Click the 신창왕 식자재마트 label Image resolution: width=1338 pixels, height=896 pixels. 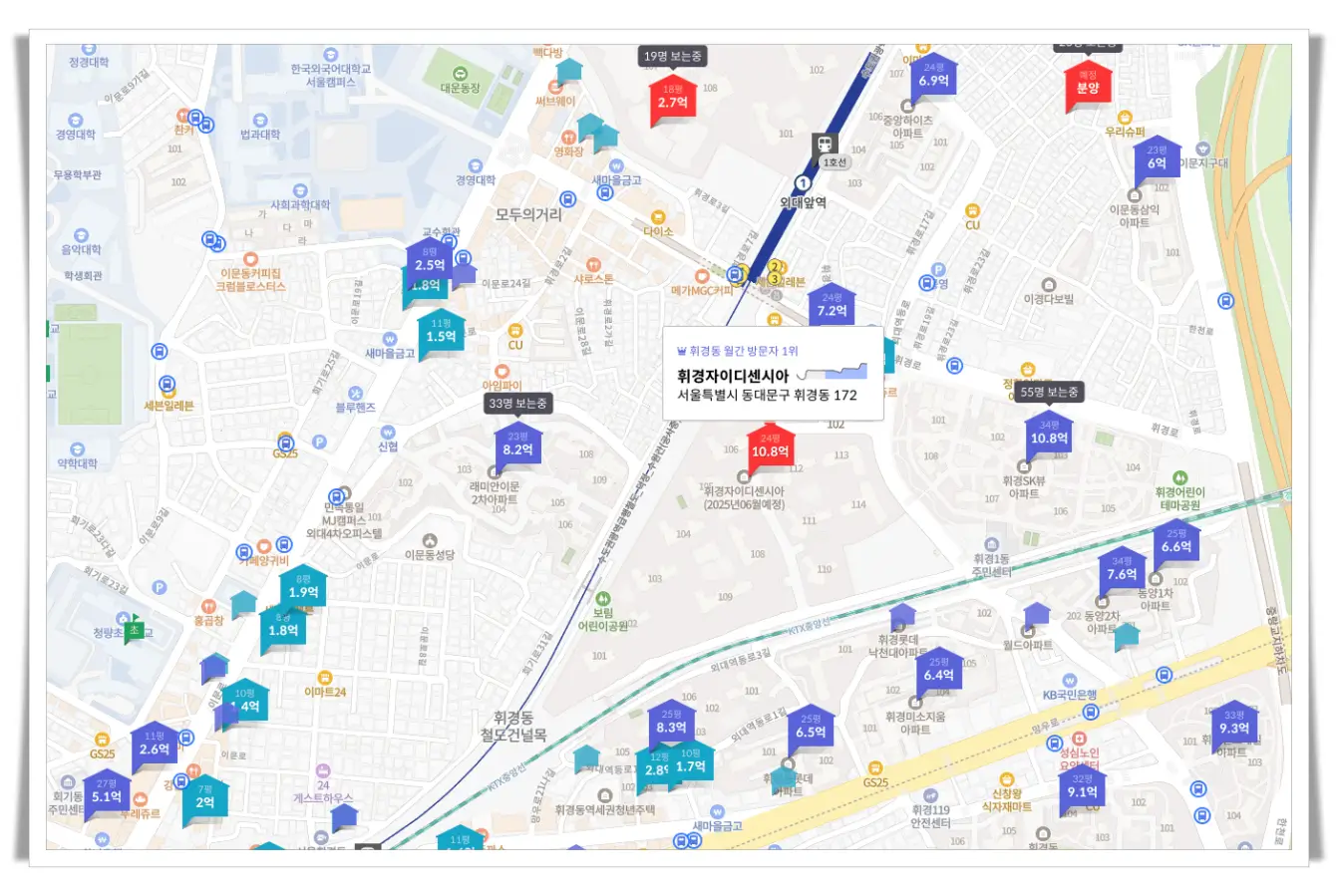(x=1008, y=800)
